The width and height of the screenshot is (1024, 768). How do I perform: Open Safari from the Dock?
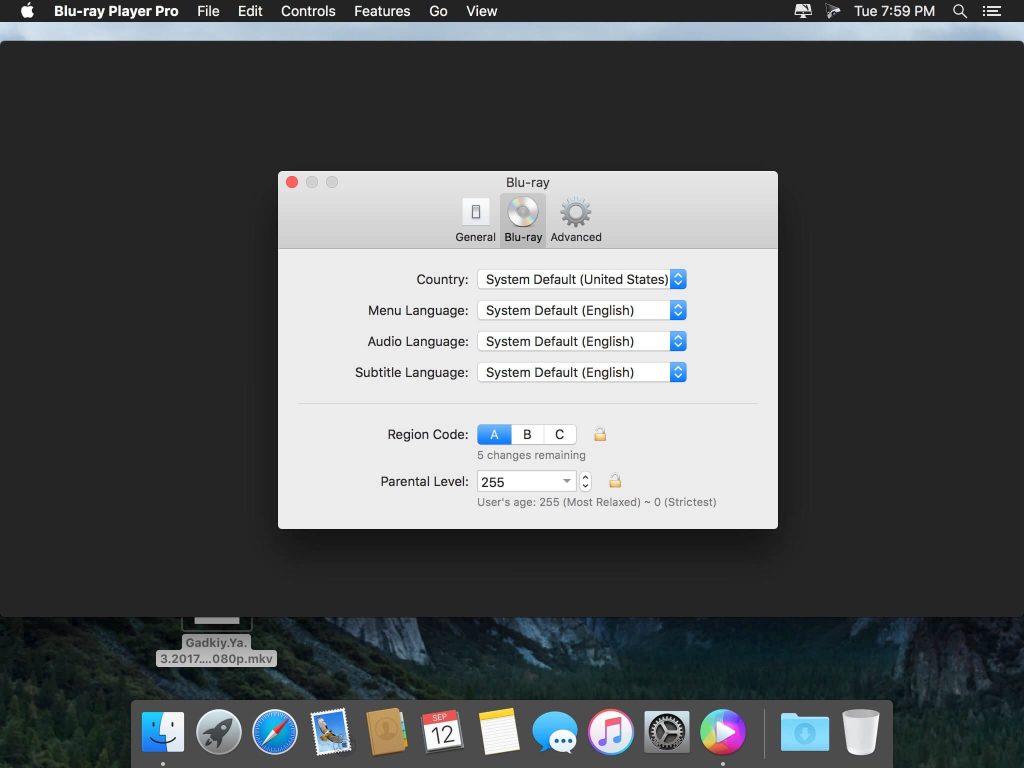[x=275, y=732]
